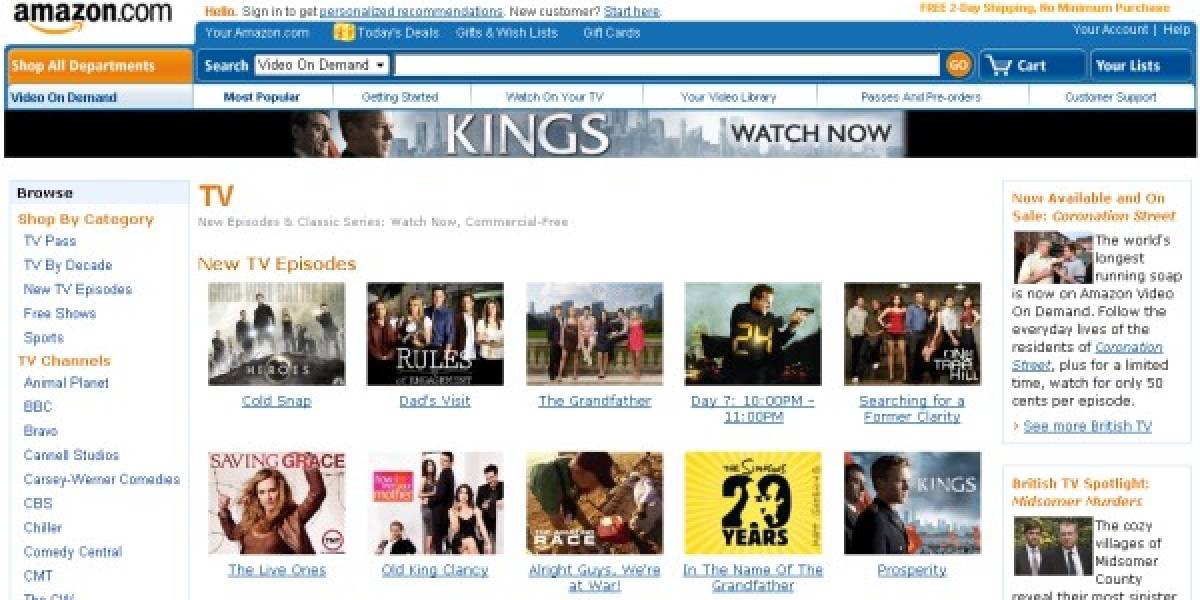1200x600 pixels.
Task: Open the Your Account link
Action: click(1110, 29)
